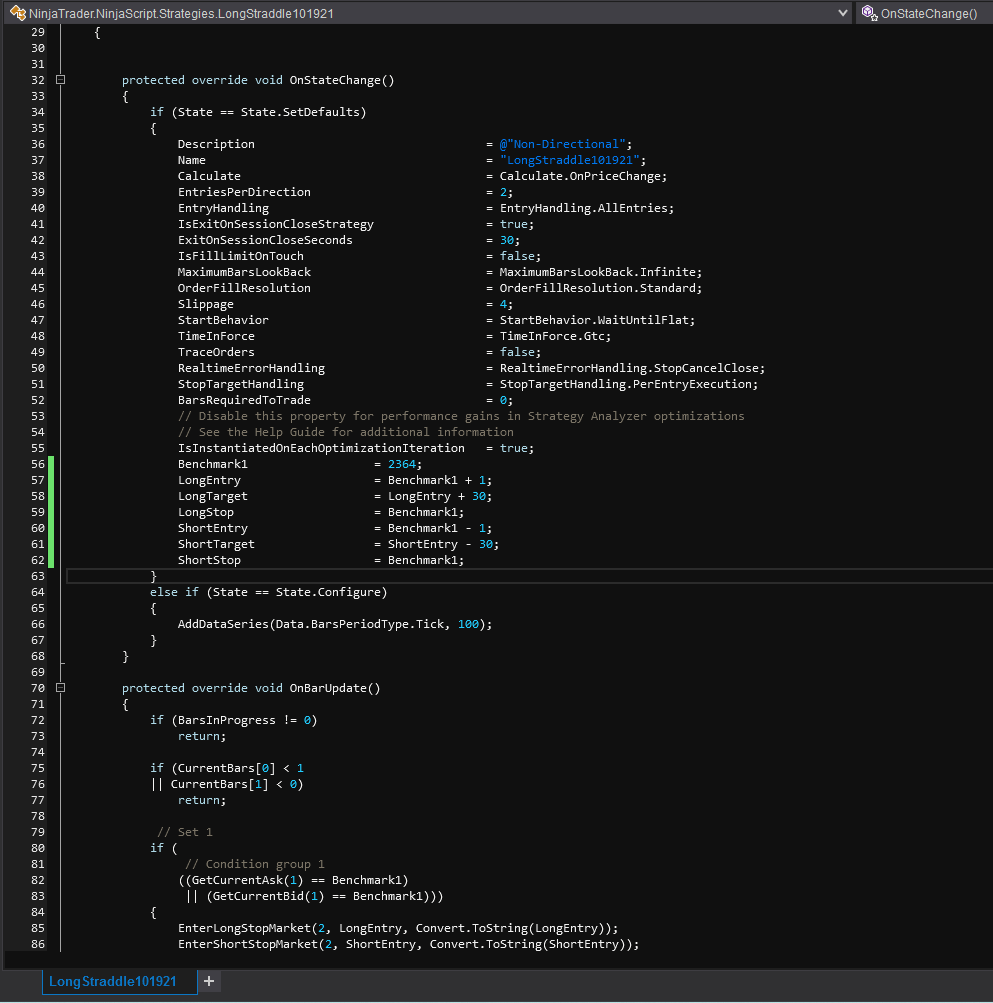Viewport: 993px width, 1003px height.
Task: Collapse the OnBarUpdate method fold box
Action: (x=61, y=688)
